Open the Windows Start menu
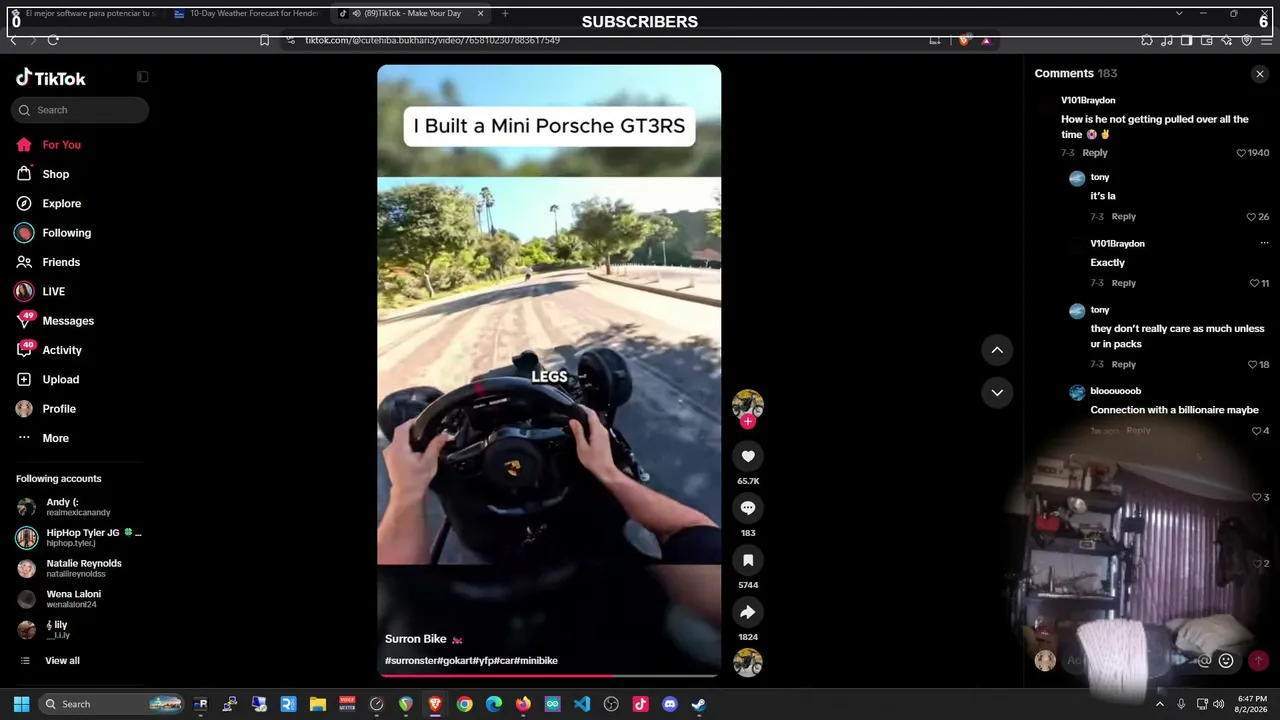Viewport: 1280px width, 720px height. pyautogui.click(x=21, y=704)
